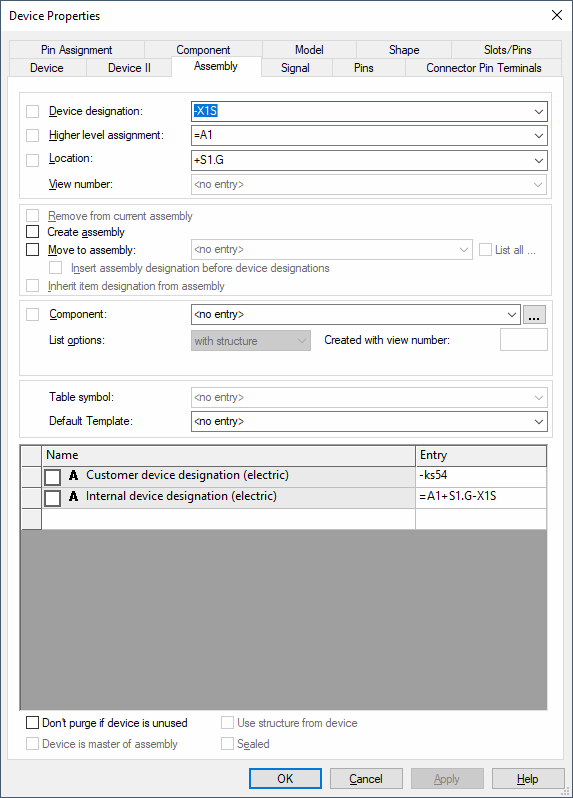Open the Signal tab

295,68
